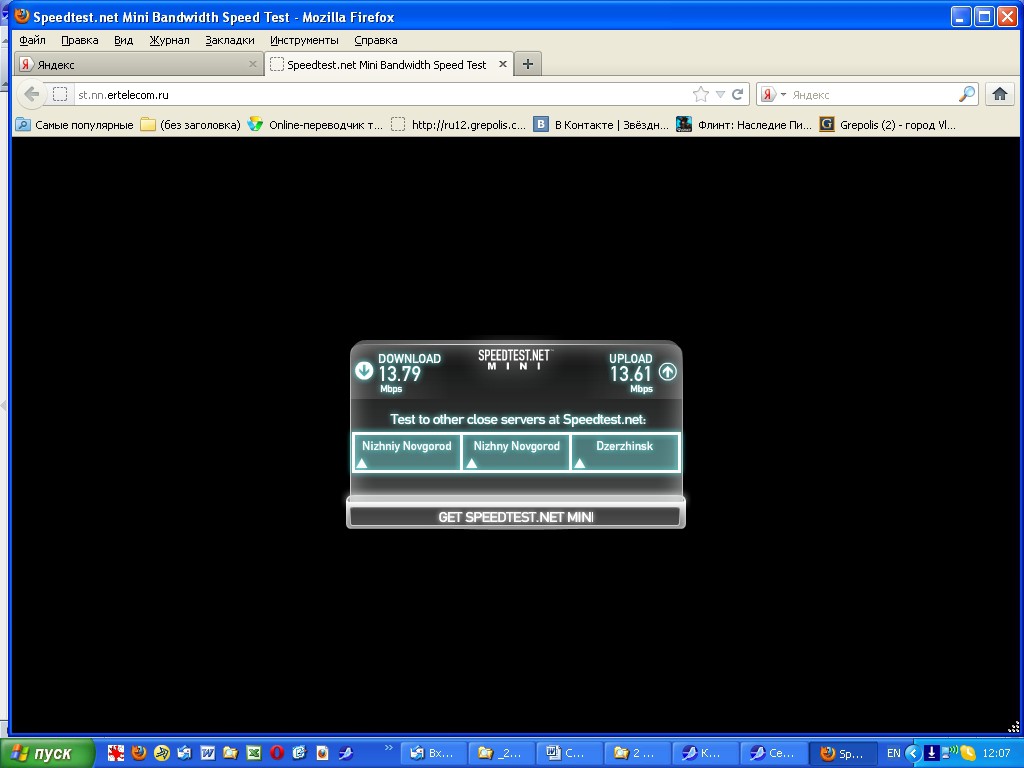1024x768 pixels.
Task: Switch to the Се... taskbar window
Action: pos(773,753)
